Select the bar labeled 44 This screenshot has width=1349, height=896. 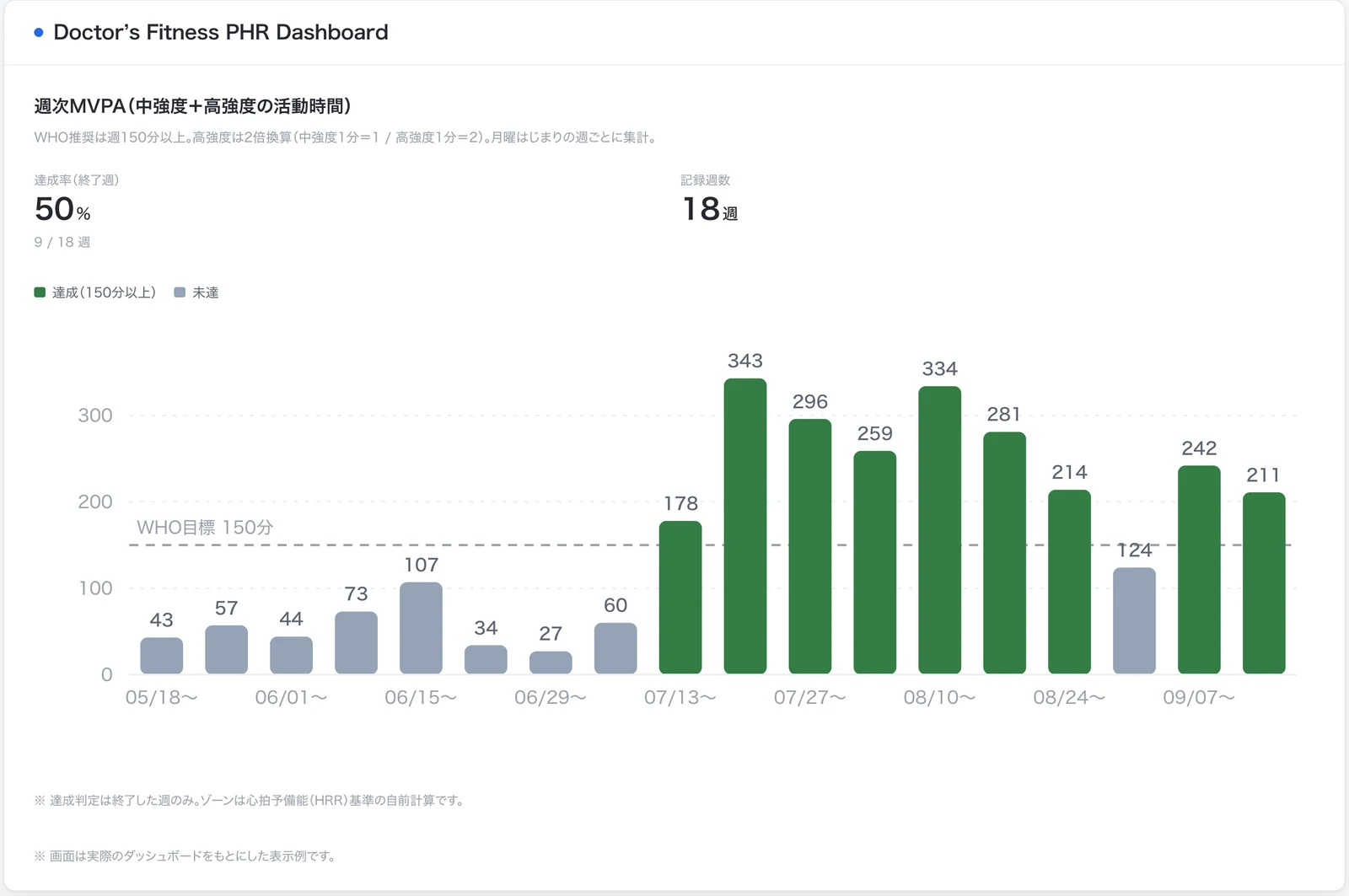[292, 655]
